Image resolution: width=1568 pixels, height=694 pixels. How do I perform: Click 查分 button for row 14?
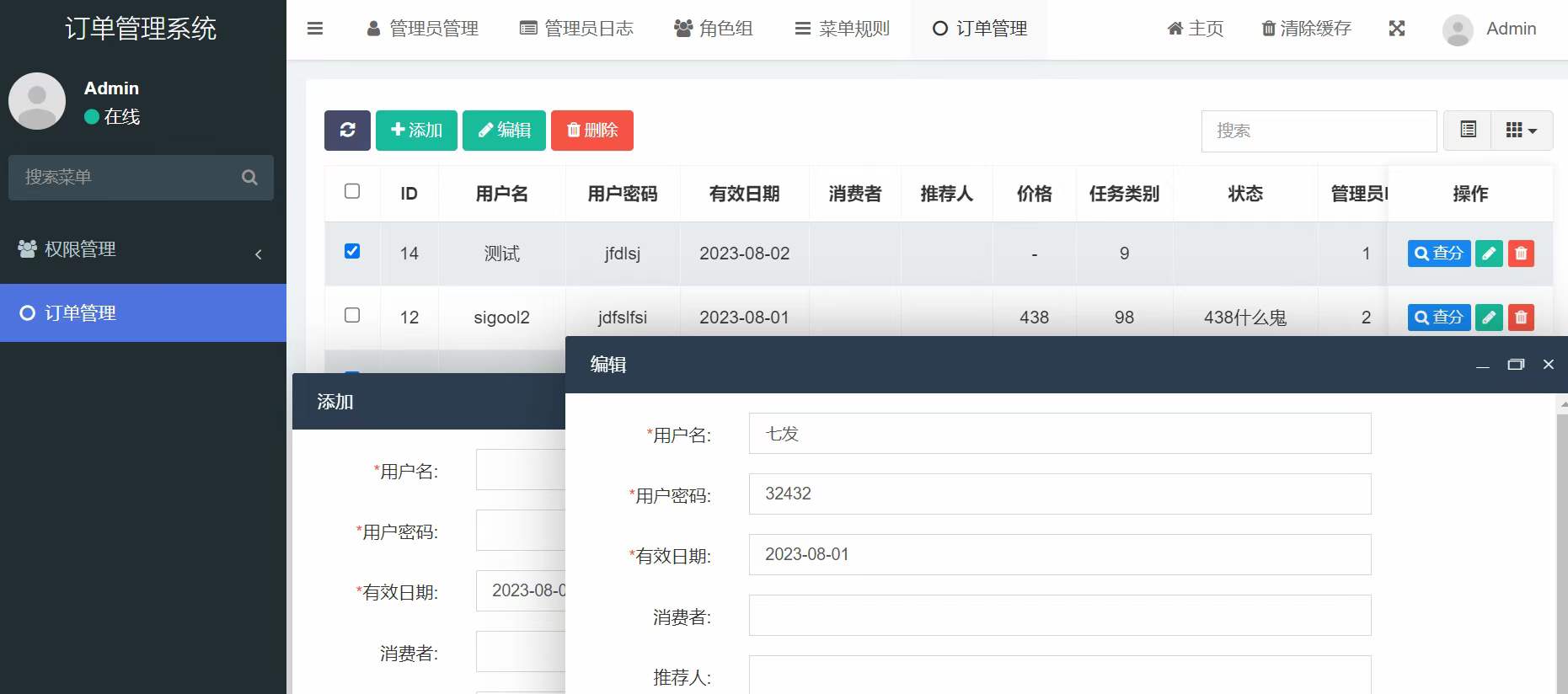point(1439,254)
